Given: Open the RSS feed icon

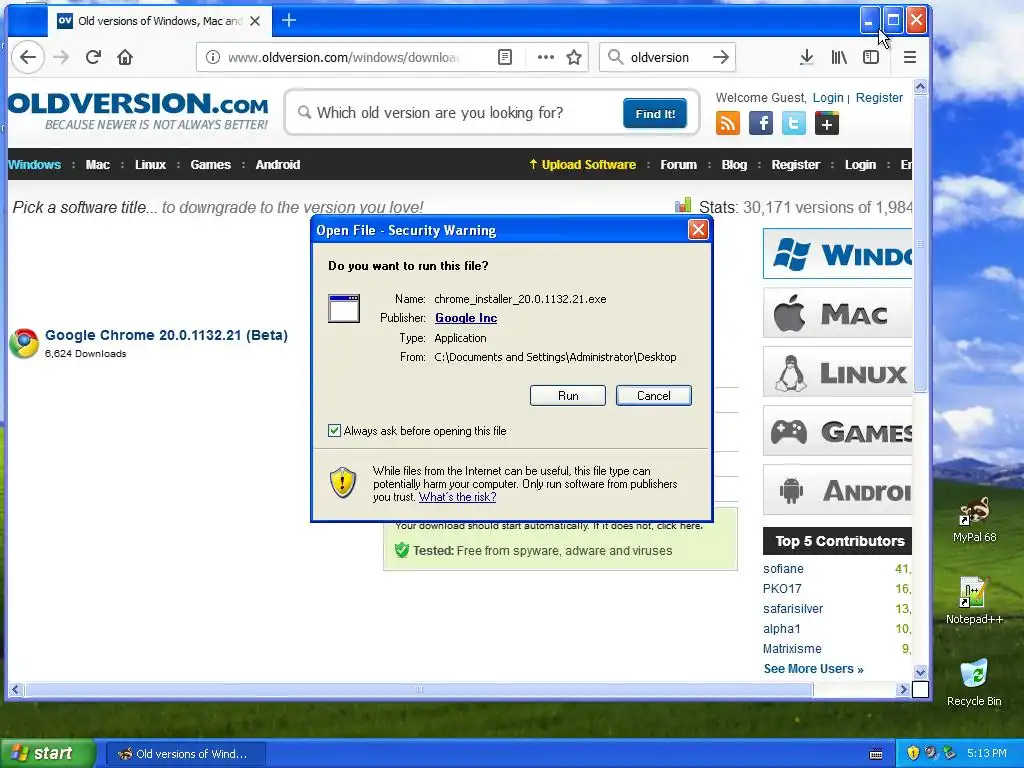Looking at the screenshot, I should [728, 123].
